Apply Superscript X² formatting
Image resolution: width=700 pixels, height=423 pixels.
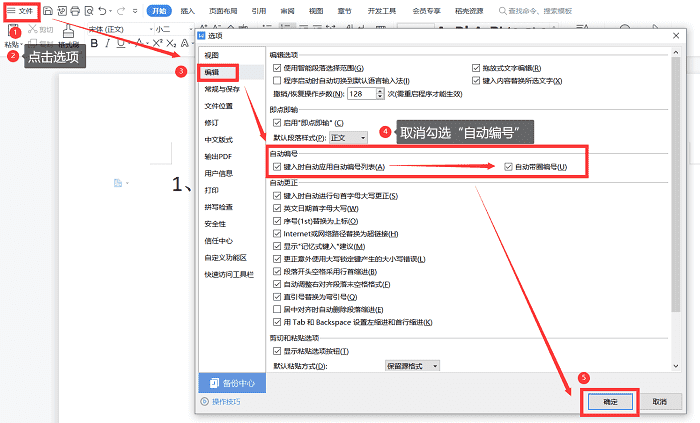click(157, 43)
